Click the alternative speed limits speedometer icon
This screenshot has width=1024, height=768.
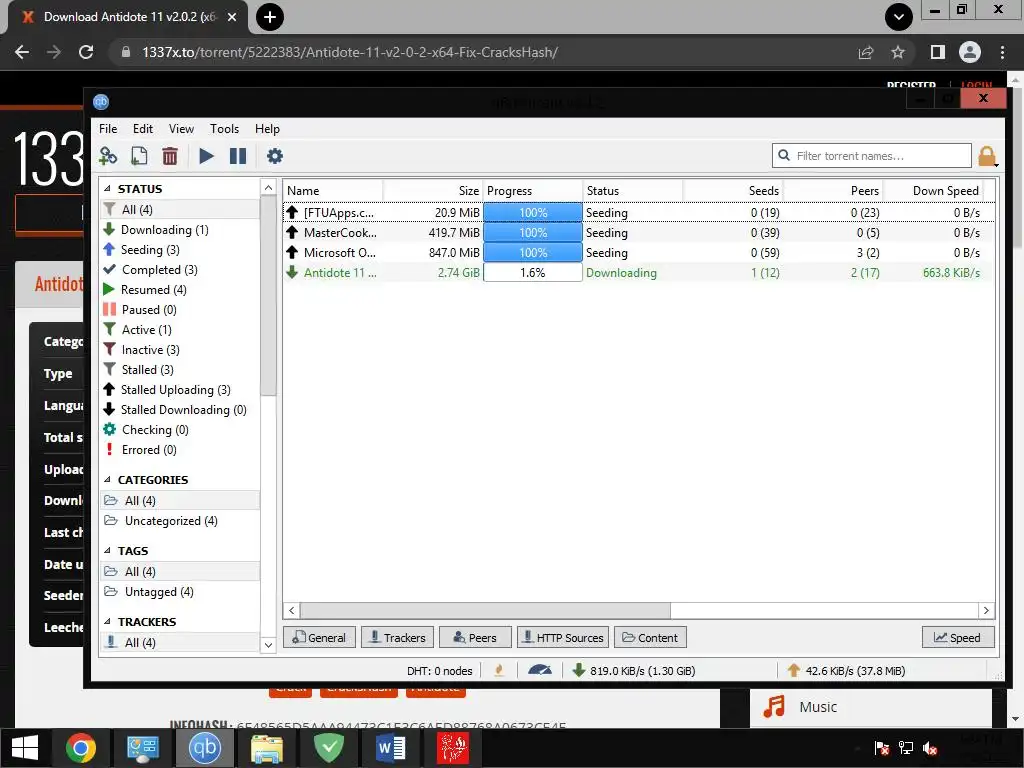coord(539,670)
